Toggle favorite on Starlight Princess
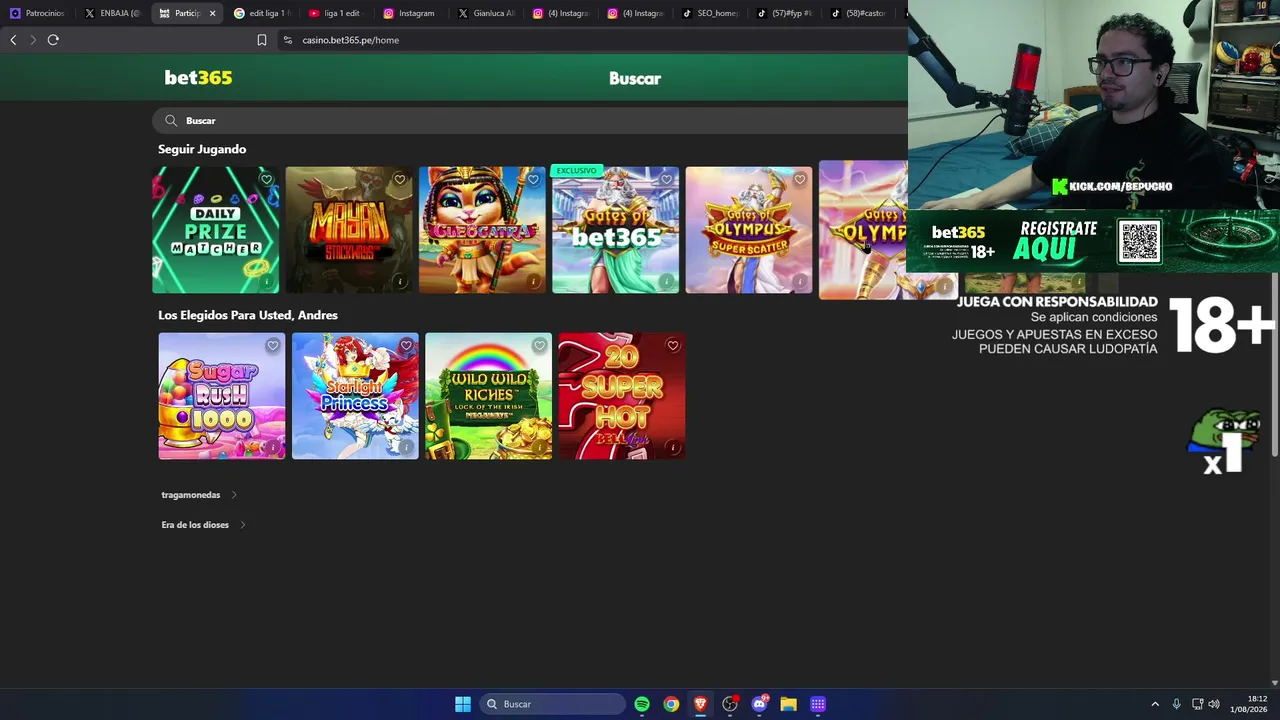The image size is (1280, 720). click(406, 346)
